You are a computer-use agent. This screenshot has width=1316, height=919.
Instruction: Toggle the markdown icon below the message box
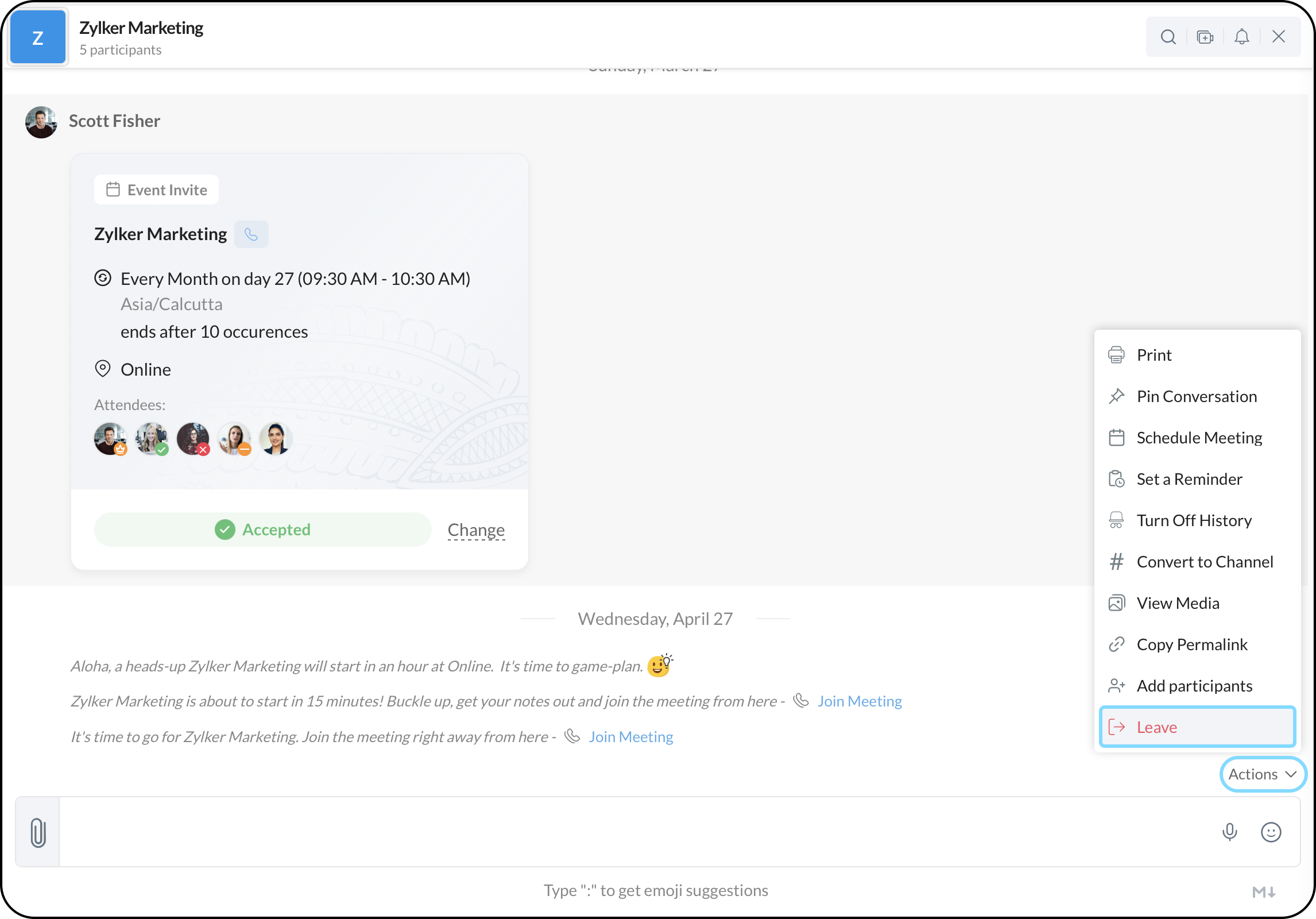(1263, 892)
